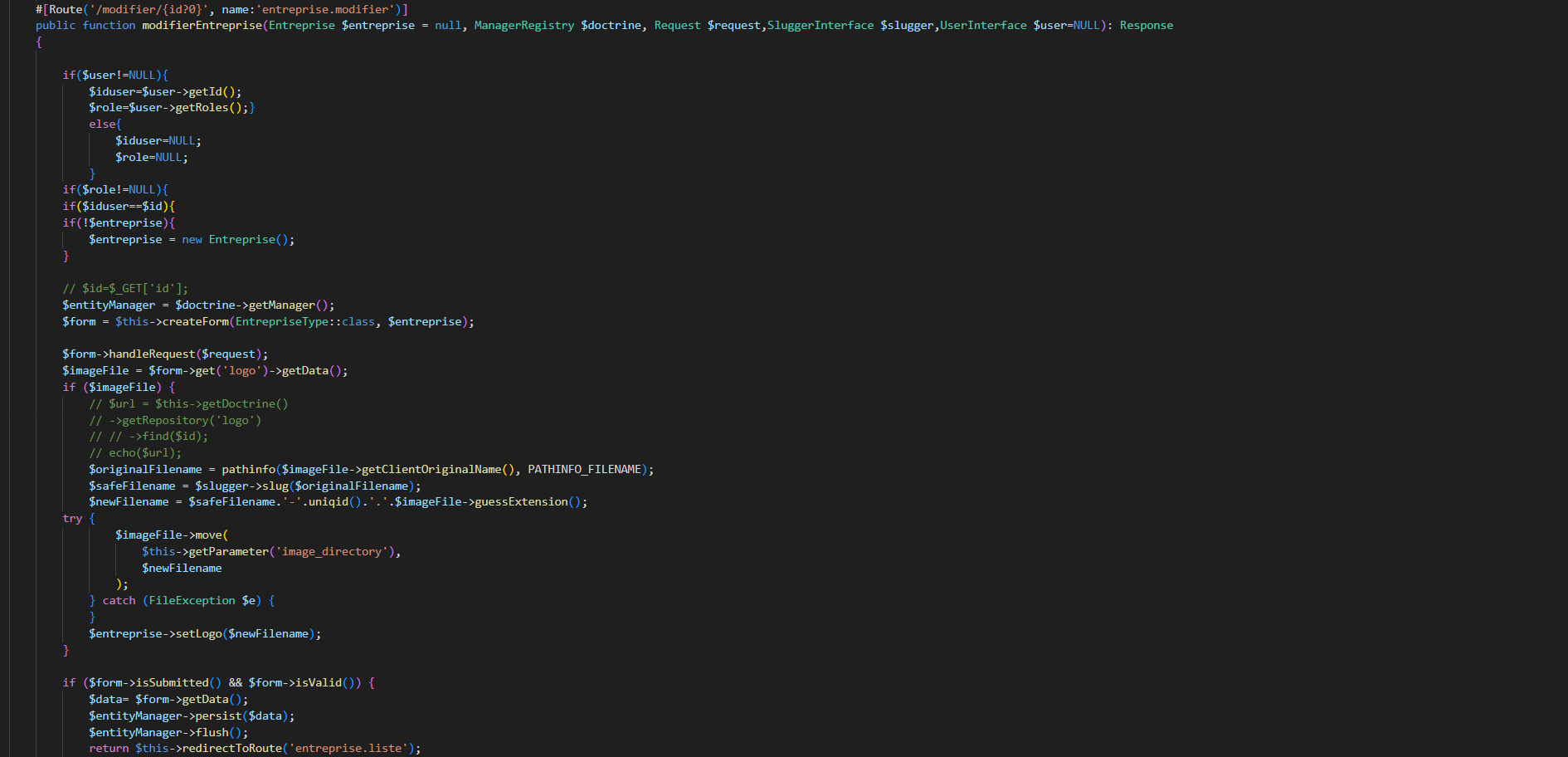Click the comment "// $id=$_GET['id'];"
1568x757 pixels.
125,289
